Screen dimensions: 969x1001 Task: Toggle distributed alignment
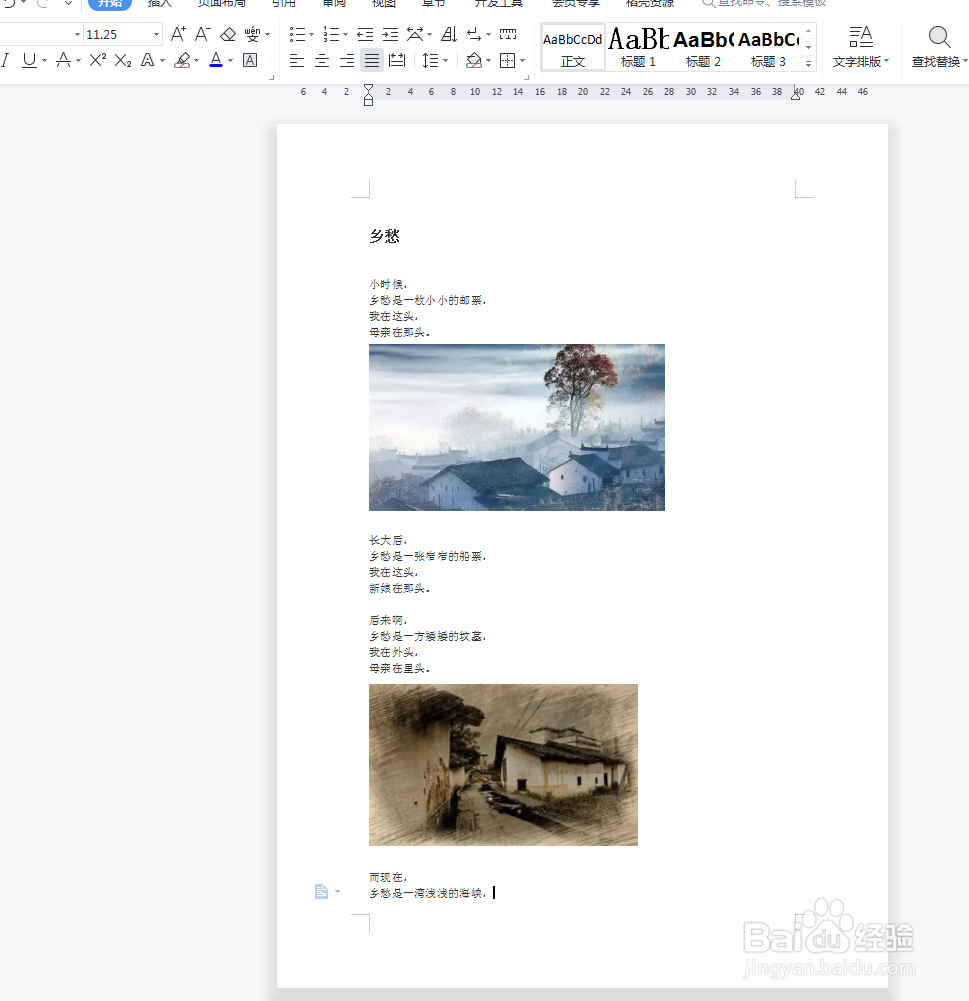pos(397,61)
